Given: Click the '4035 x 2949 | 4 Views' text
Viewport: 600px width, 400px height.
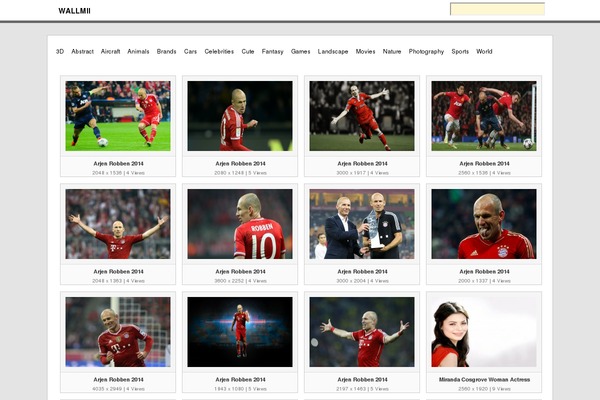Looking at the screenshot, I should coord(118,389).
